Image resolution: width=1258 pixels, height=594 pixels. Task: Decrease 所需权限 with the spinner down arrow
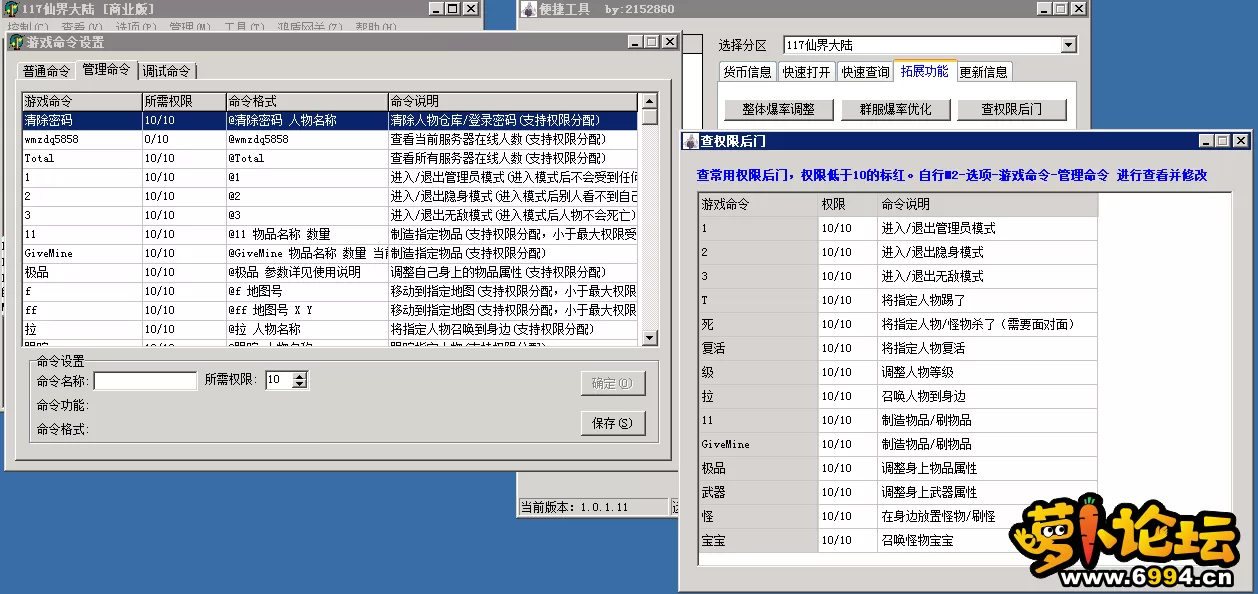(x=299, y=385)
